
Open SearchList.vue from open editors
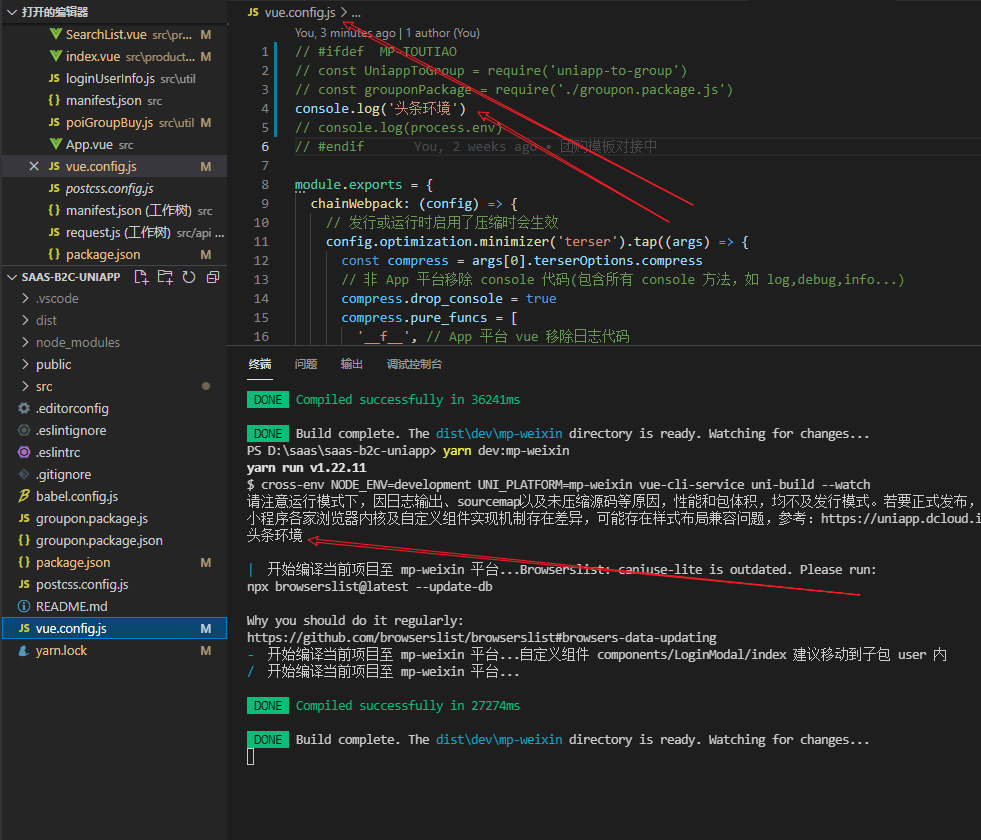pyautogui.click(x=114, y=34)
